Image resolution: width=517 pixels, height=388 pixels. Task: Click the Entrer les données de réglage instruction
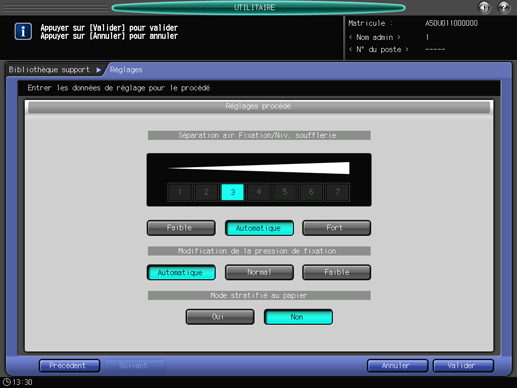119,88
